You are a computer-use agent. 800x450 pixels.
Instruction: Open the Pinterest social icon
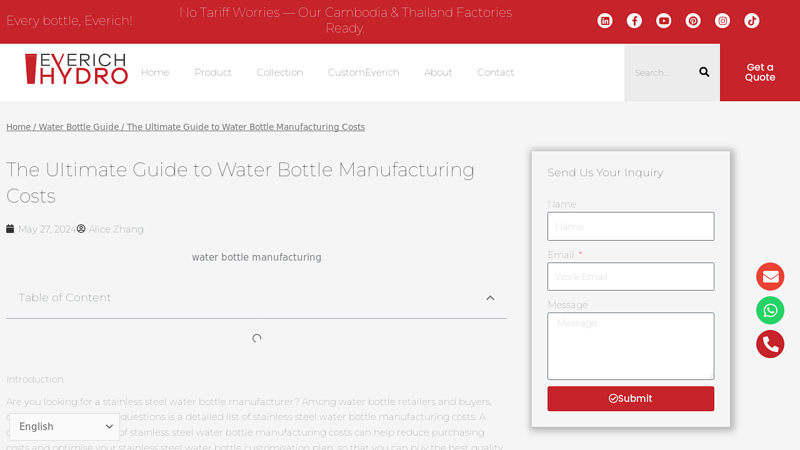693,21
